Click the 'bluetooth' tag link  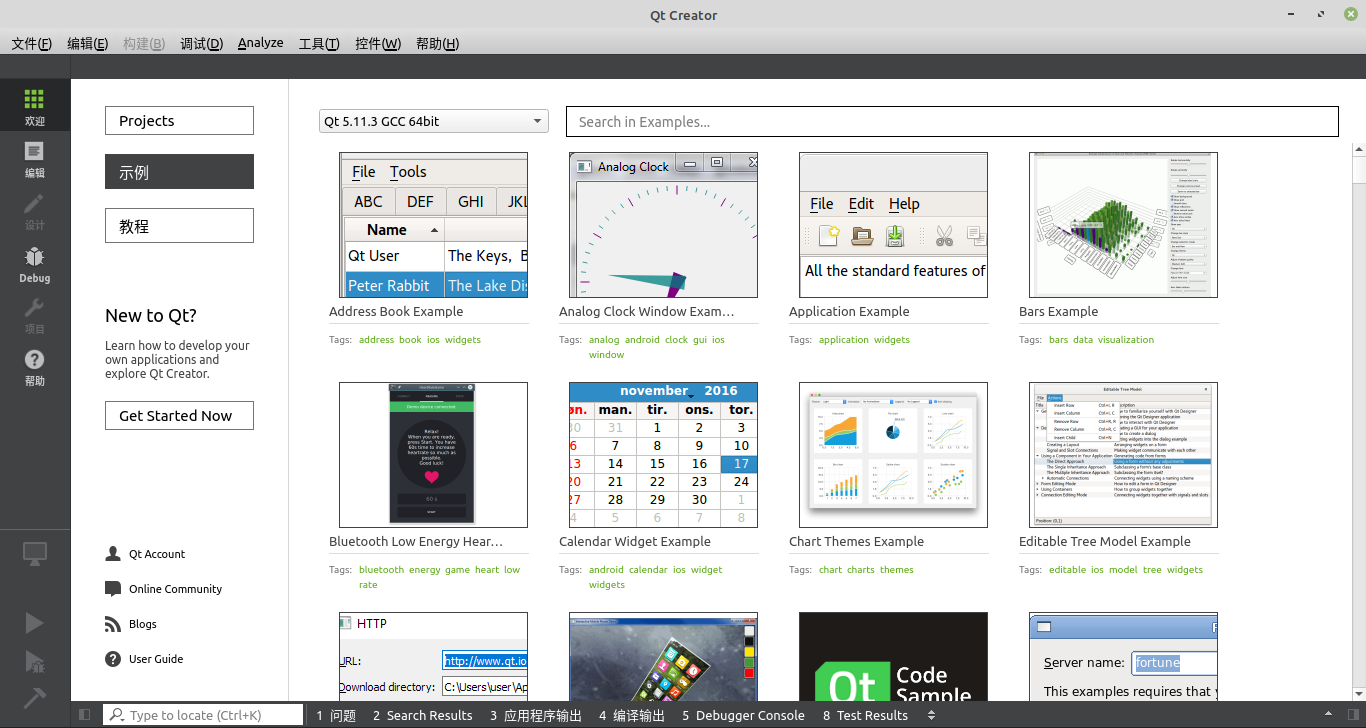[x=382, y=570]
